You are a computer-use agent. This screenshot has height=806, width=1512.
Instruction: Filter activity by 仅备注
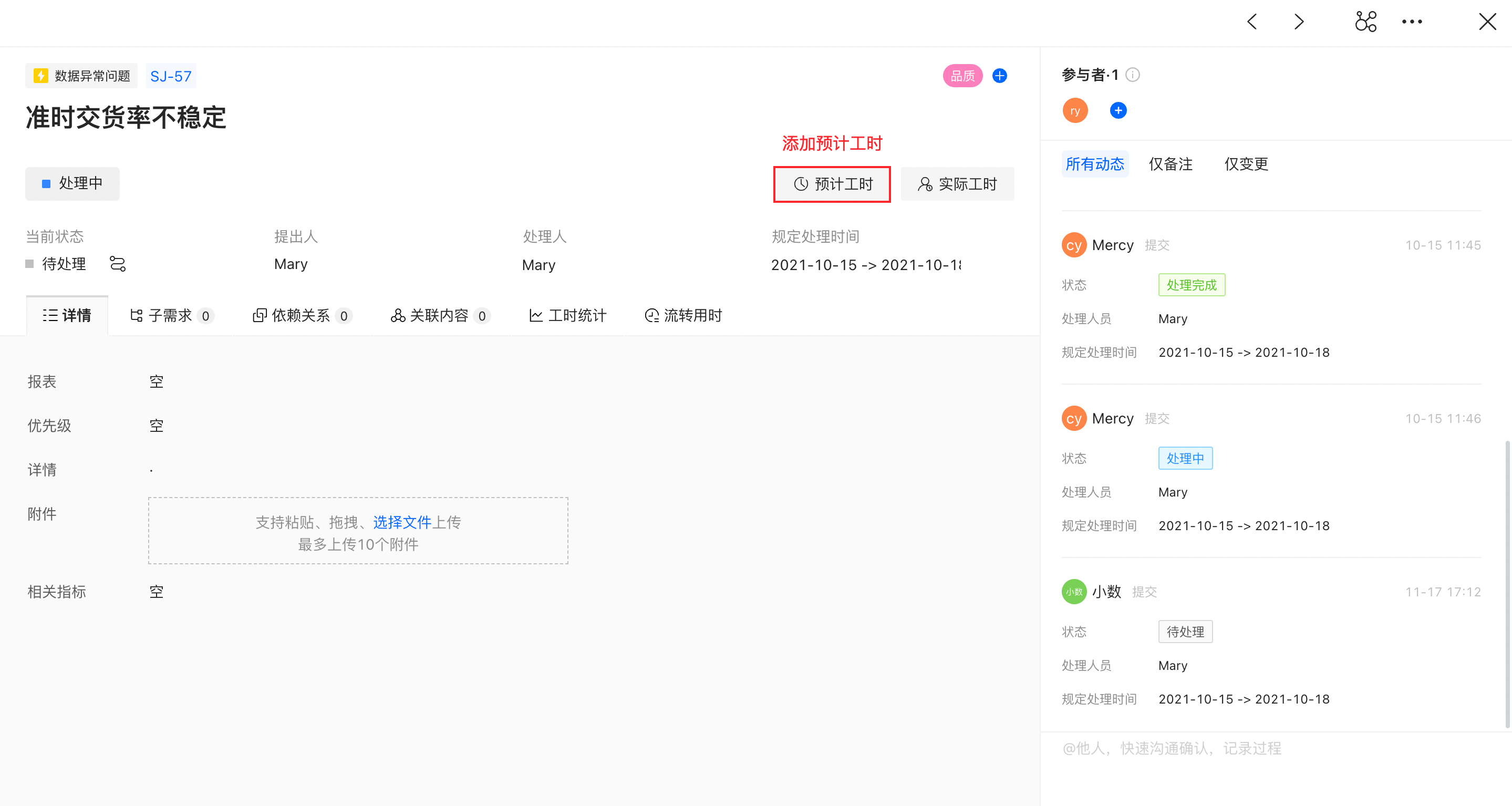pyautogui.click(x=1171, y=164)
